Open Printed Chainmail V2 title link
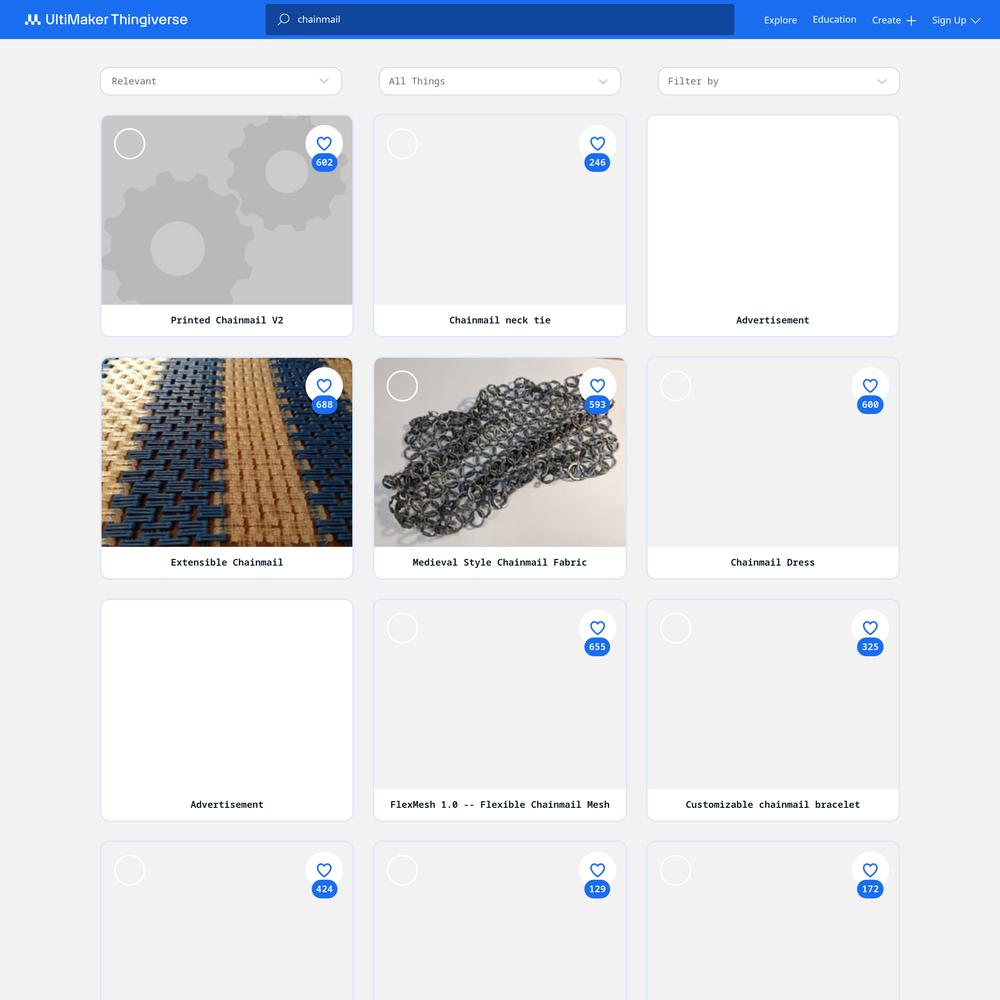The image size is (1000, 1000). [226, 320]
